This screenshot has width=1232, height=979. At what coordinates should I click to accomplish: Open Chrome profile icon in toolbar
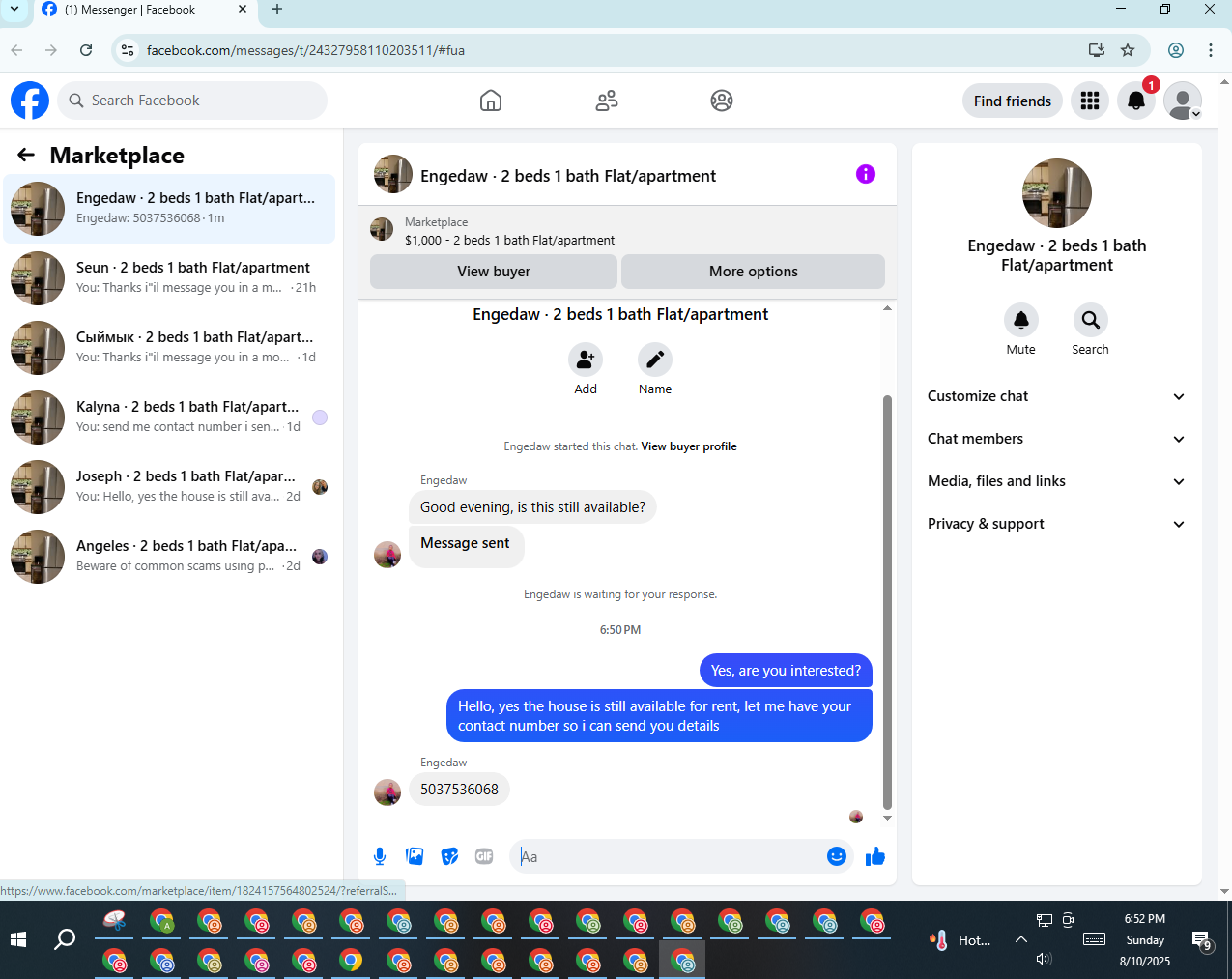1176,50
